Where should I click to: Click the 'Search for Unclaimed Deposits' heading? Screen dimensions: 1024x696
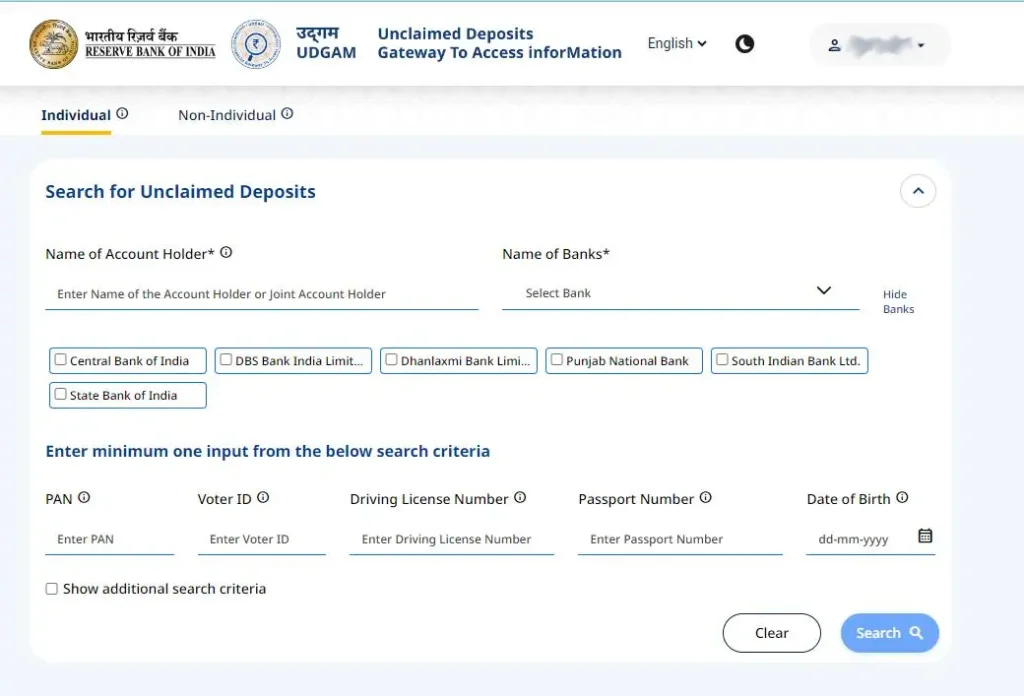pyautogui.click(x=180, y=191)
